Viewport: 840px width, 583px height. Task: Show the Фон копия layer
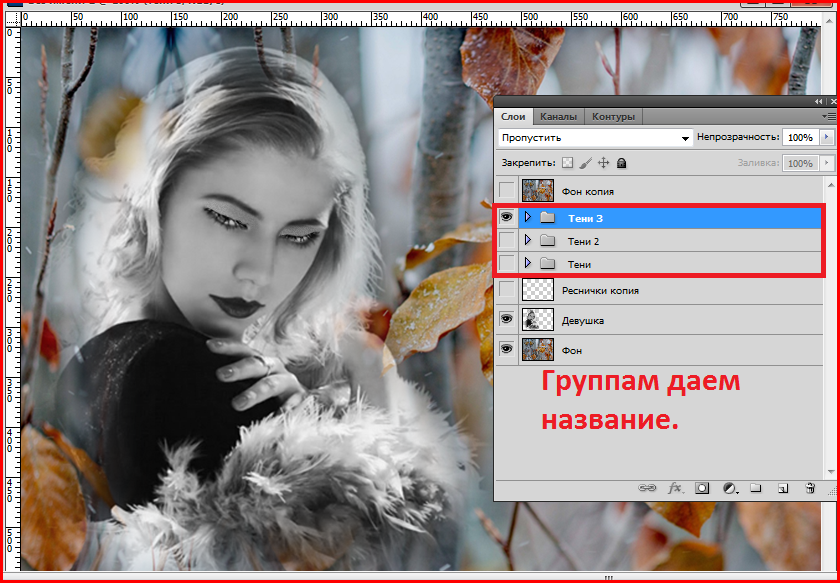tap(506, 190)
